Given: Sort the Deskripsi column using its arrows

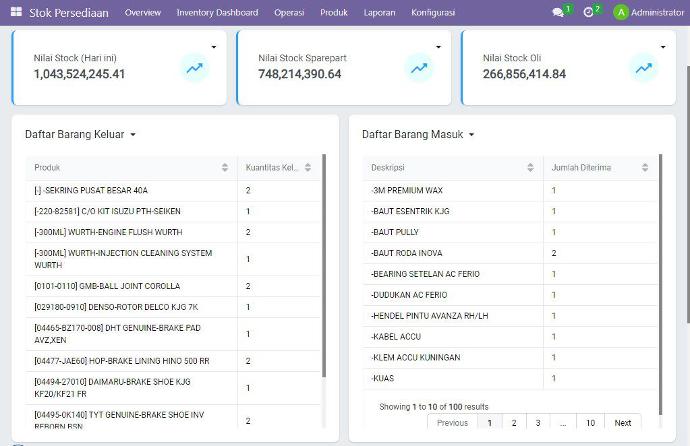Looking at the screenshot, I should point(531,168).
